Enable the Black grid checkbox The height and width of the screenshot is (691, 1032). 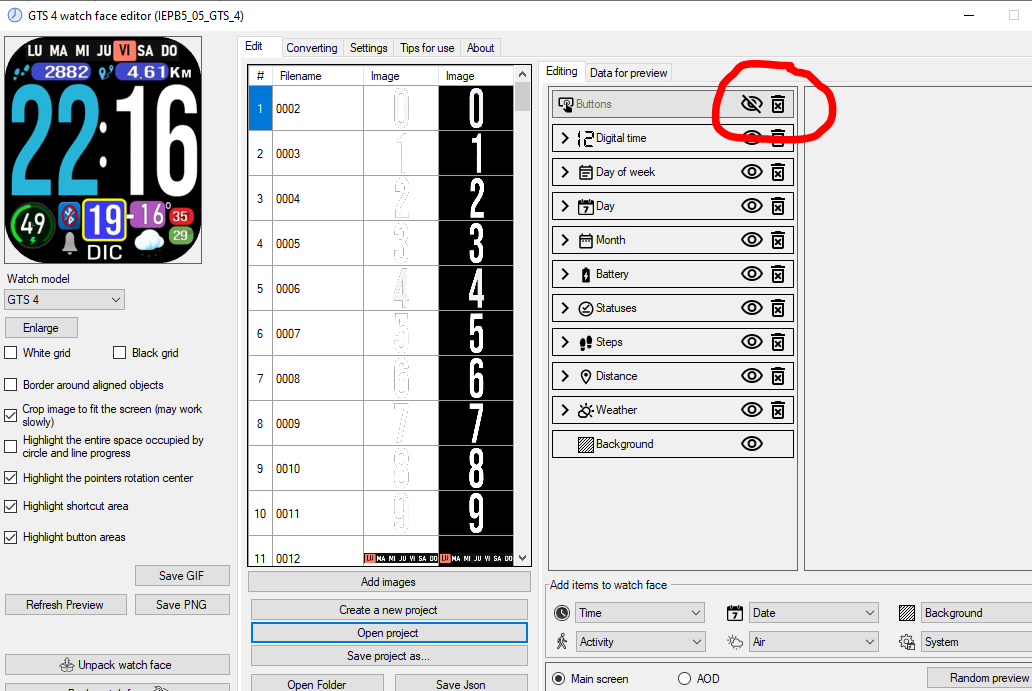click(119, 353)
